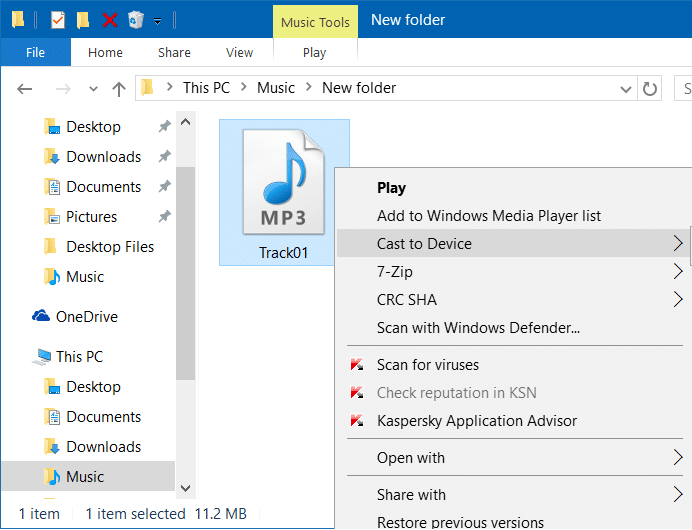This screenshot has height=530, width=692.
Task: Click into the search box
Action: tap(683, 88)
